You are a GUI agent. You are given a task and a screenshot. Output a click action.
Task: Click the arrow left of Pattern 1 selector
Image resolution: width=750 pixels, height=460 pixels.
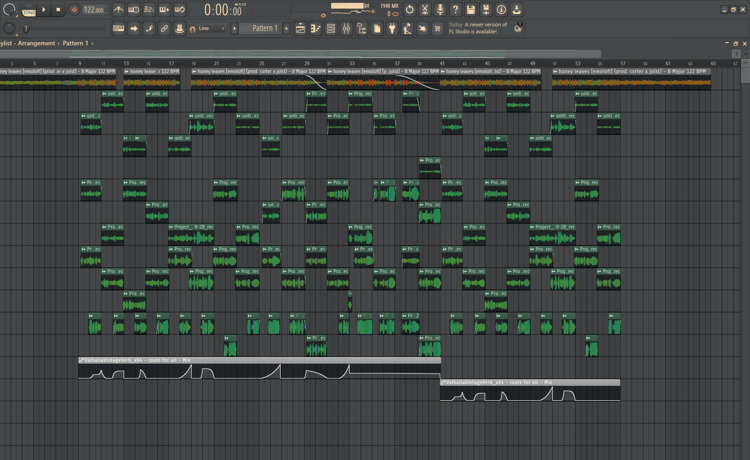tap(234, 29)
